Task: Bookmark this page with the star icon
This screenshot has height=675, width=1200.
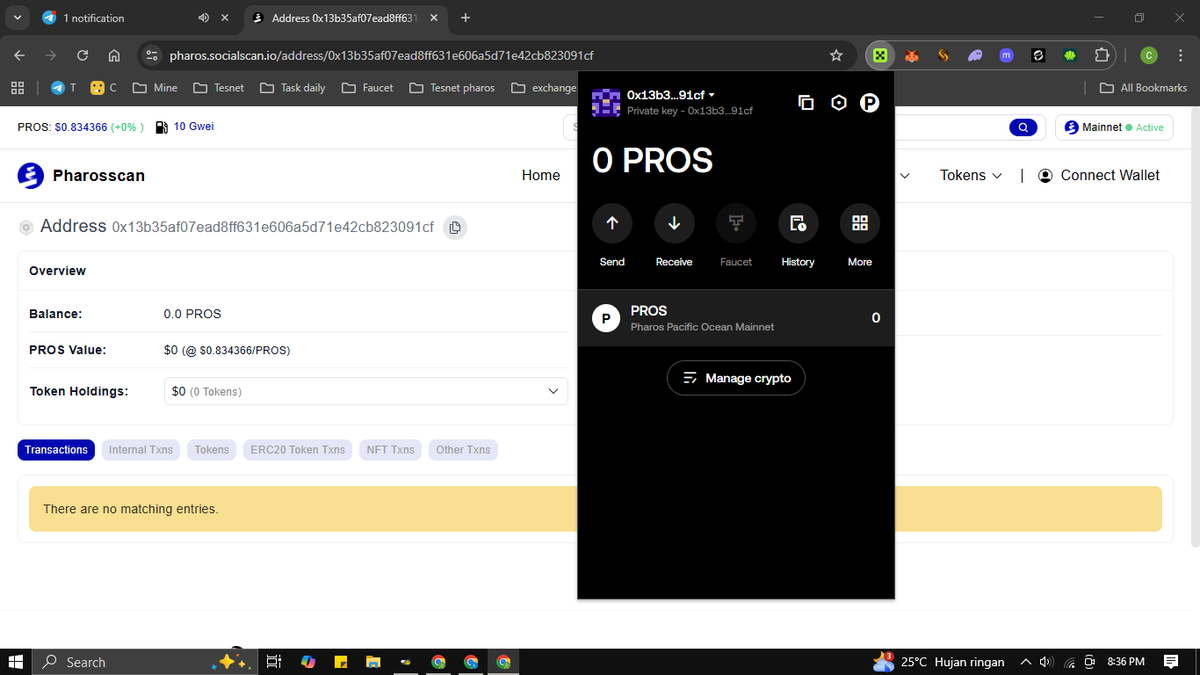Action: [837, 56]
